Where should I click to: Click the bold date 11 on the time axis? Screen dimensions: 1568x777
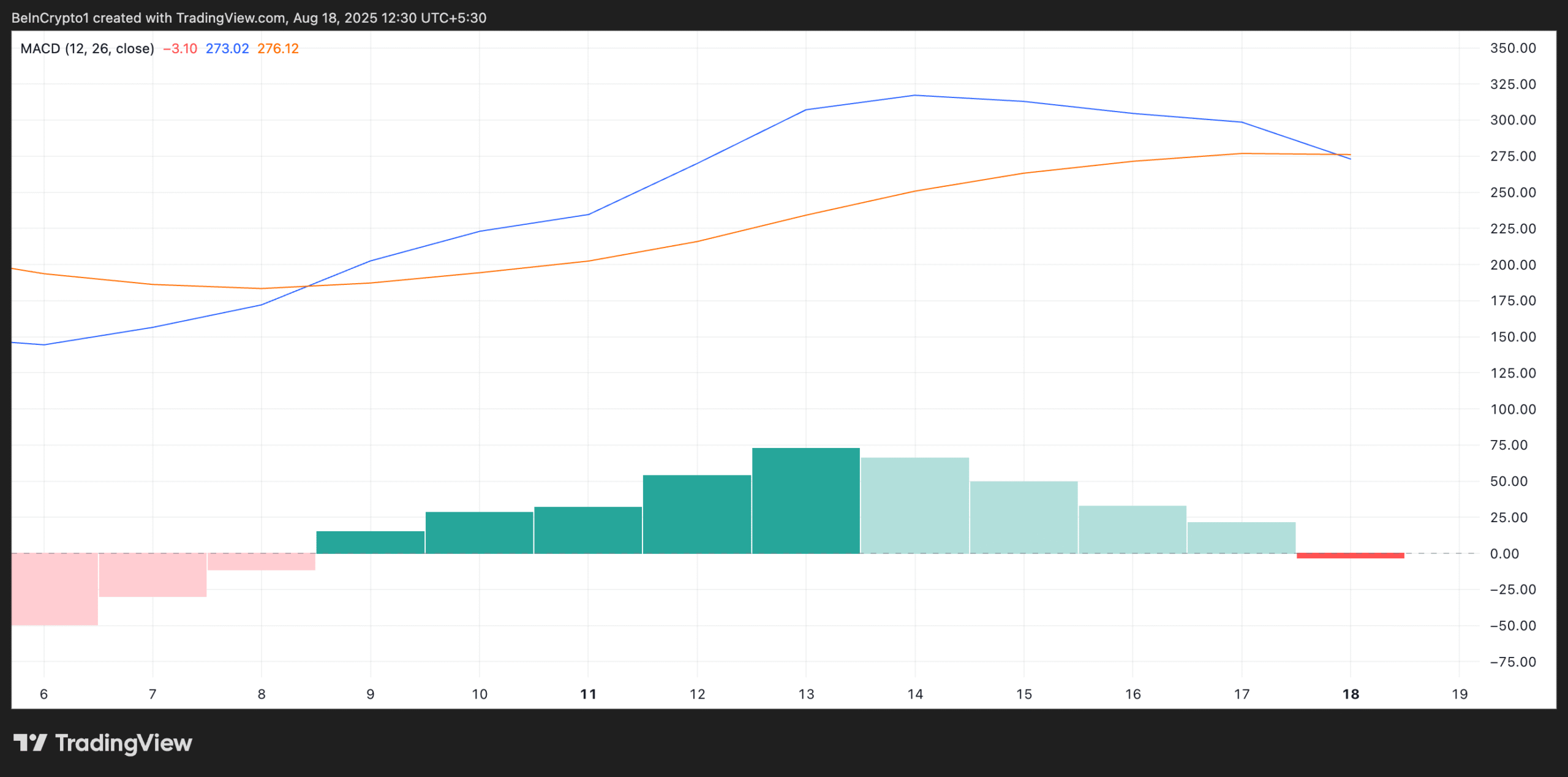click(x=589, y=694)
